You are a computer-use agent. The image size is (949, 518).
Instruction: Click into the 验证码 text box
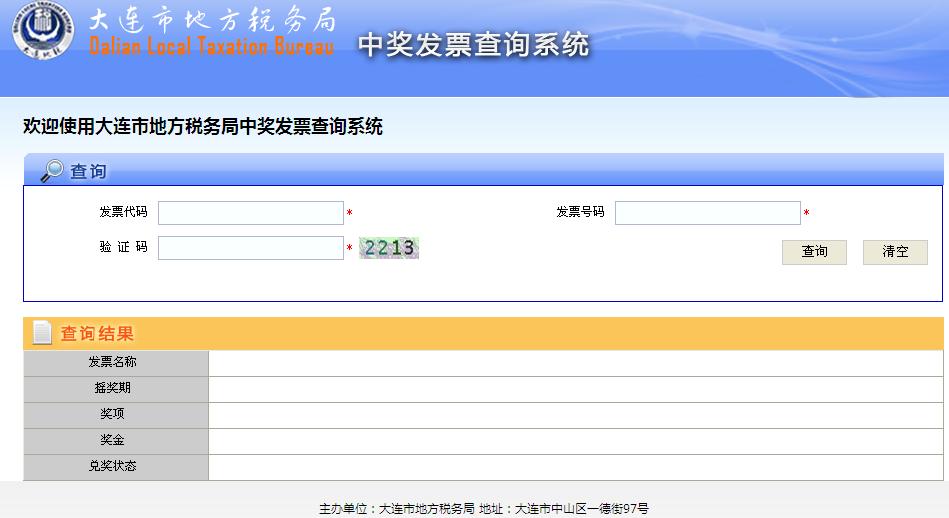point(251,248)
